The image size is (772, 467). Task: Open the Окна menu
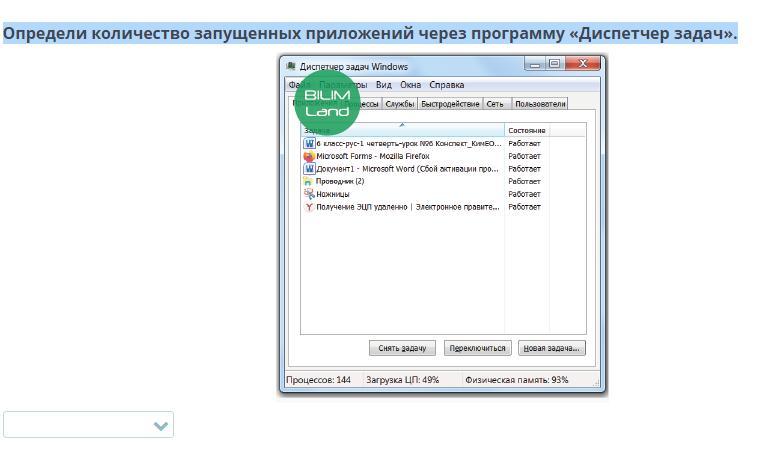tap(410, 85)
